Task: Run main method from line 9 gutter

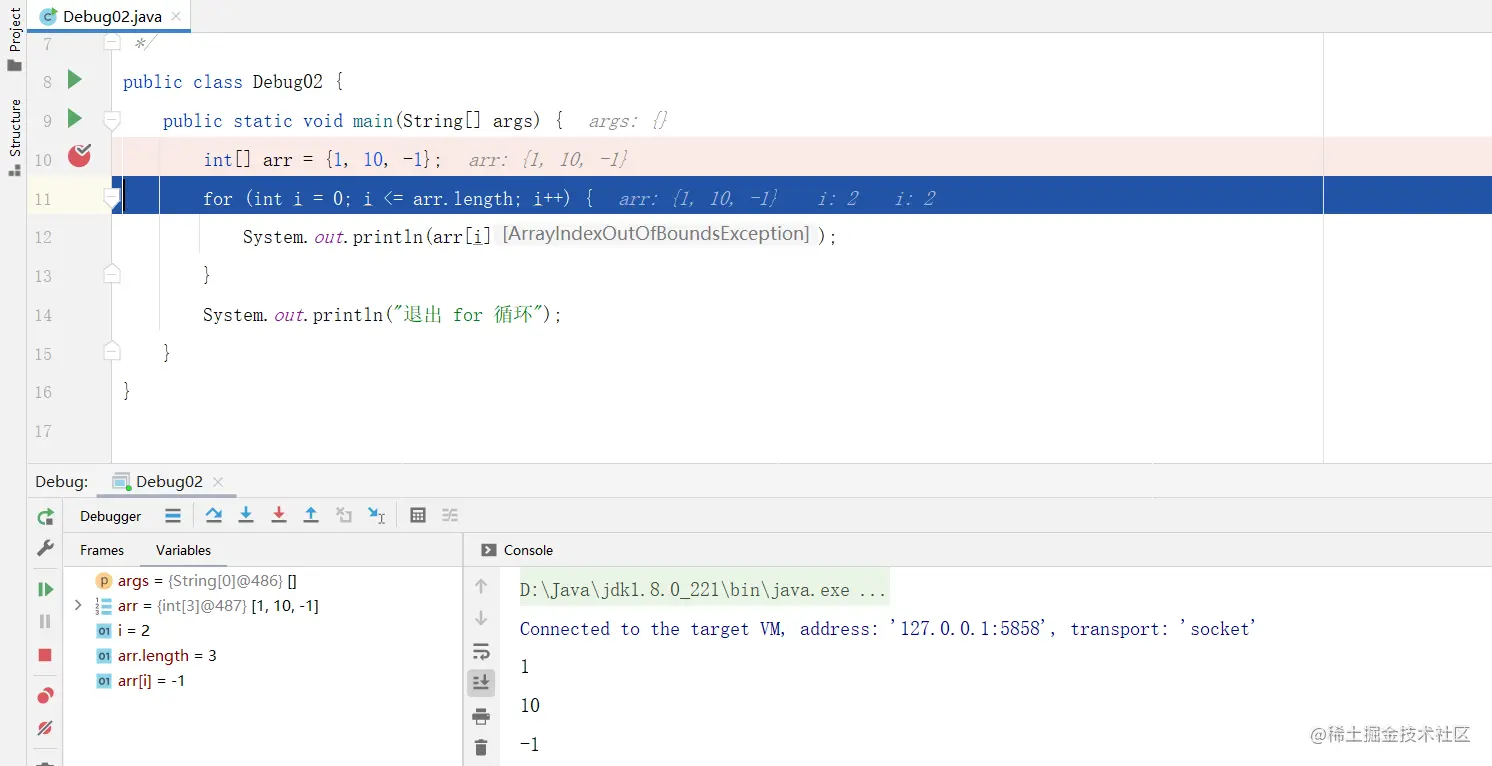Action: pos(74,118)
